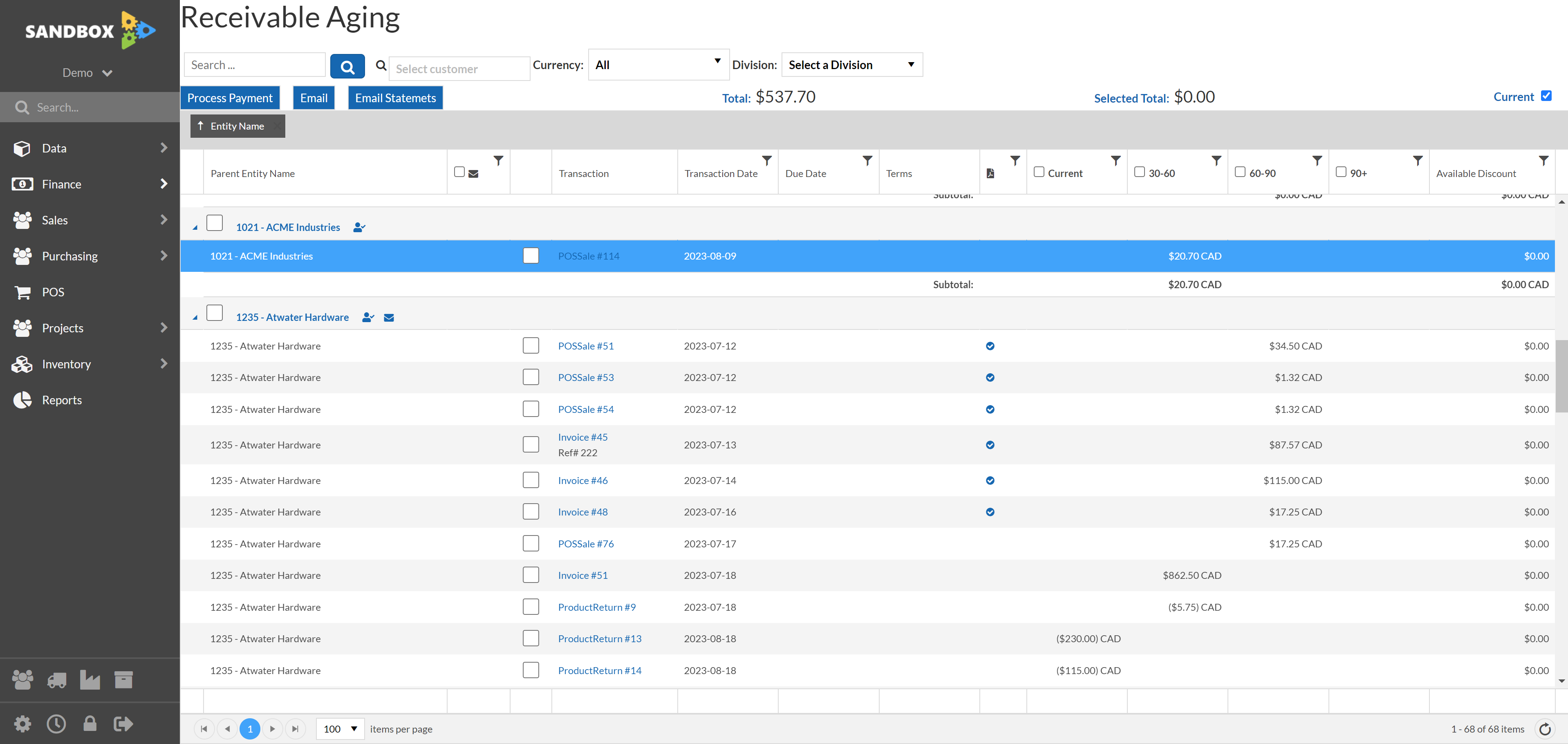Check the 1235 - Atwater Hardware group checkbox
1568x744 pixels.
point(214,313)
